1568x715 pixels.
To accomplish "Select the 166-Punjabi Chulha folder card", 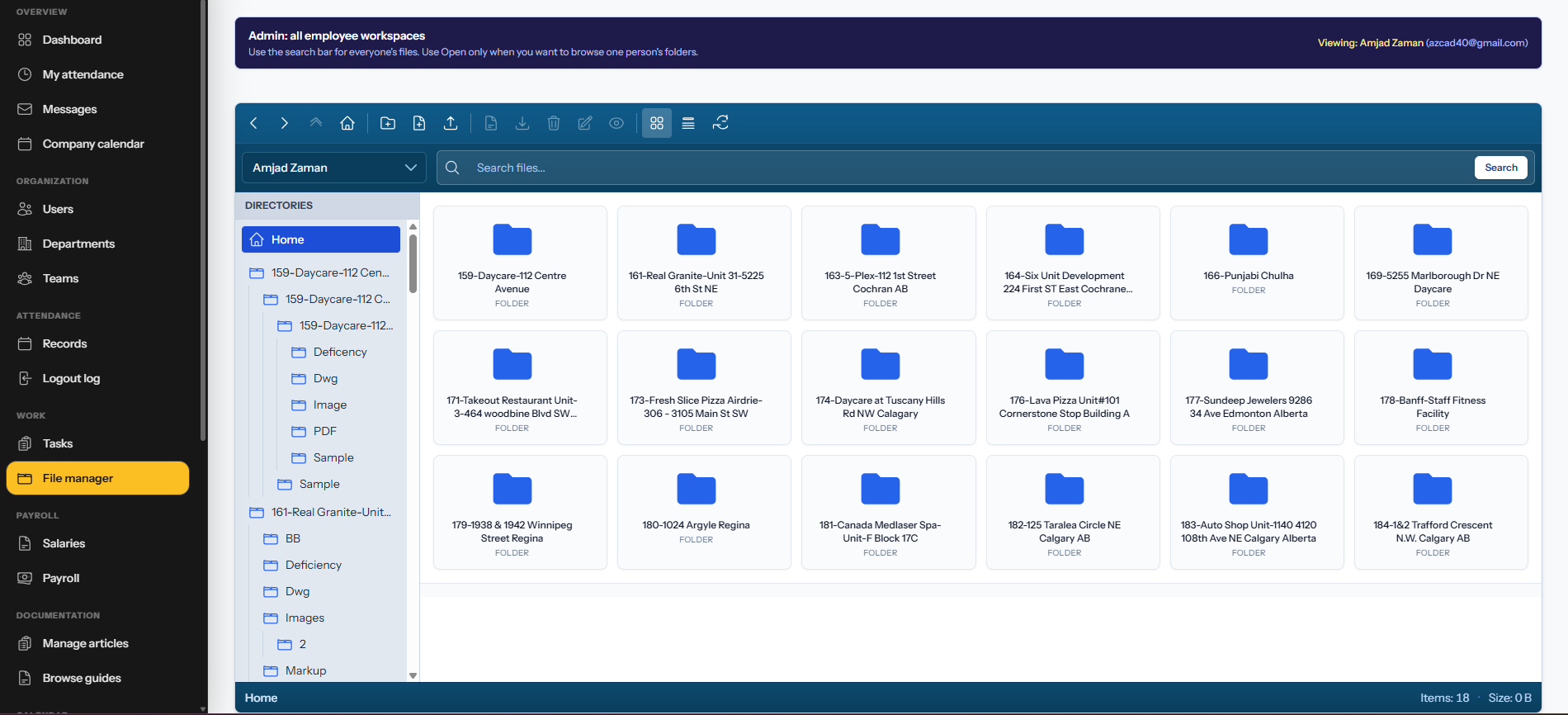I will tap(1257, 263).
